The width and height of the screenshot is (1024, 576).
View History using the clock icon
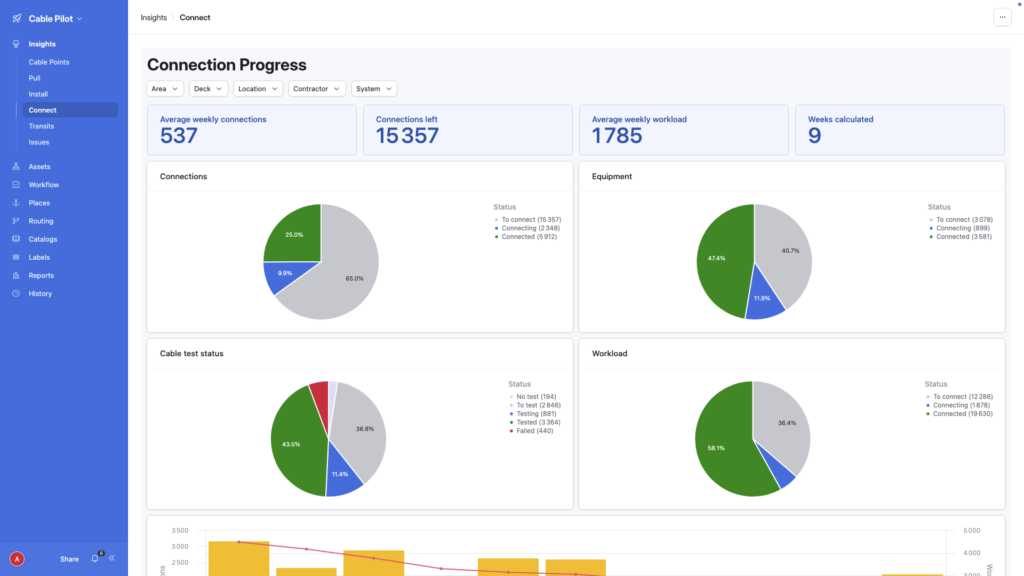coord(15,293)
